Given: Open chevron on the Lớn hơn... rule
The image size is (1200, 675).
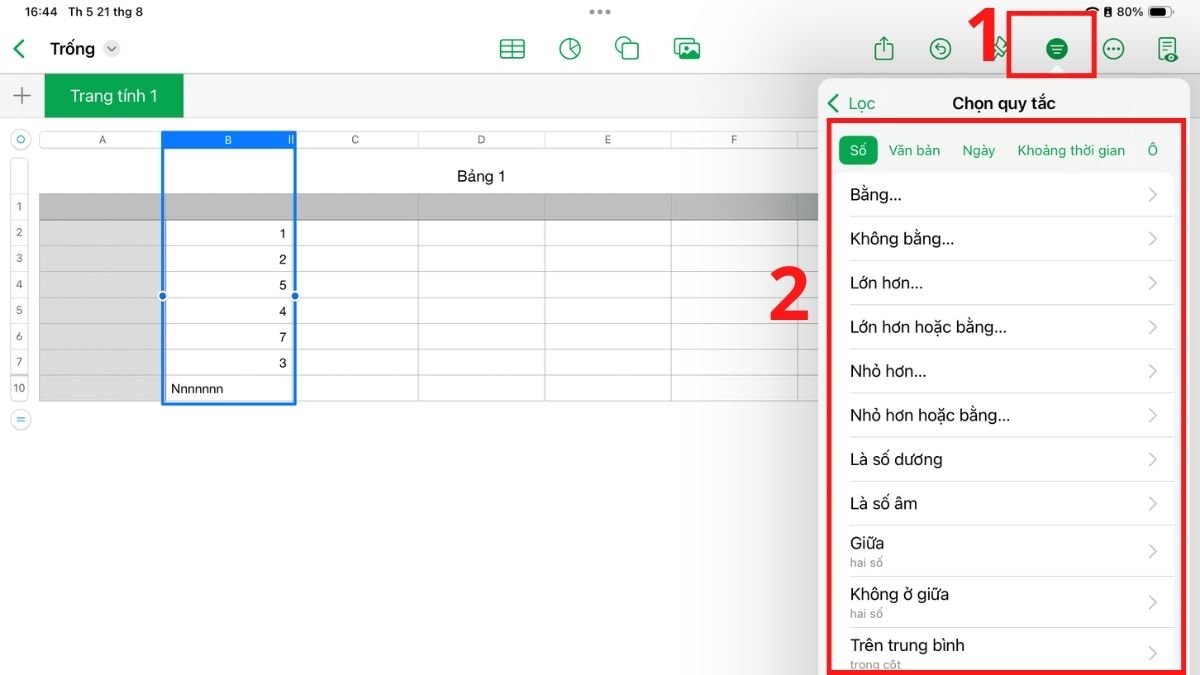Looking at the screenshot, I should point(1152,283).
